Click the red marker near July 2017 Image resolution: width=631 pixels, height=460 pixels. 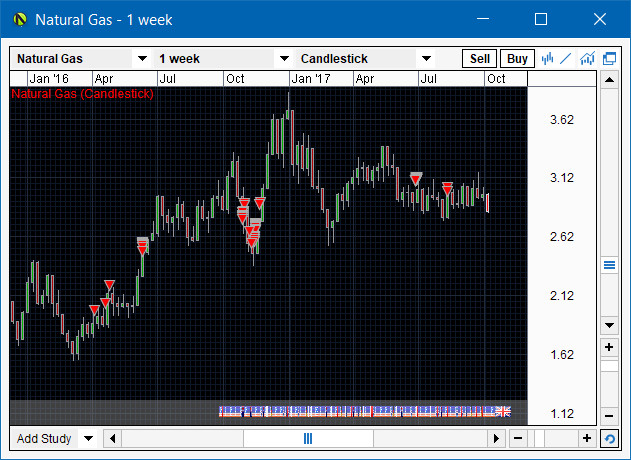[416, 180]
